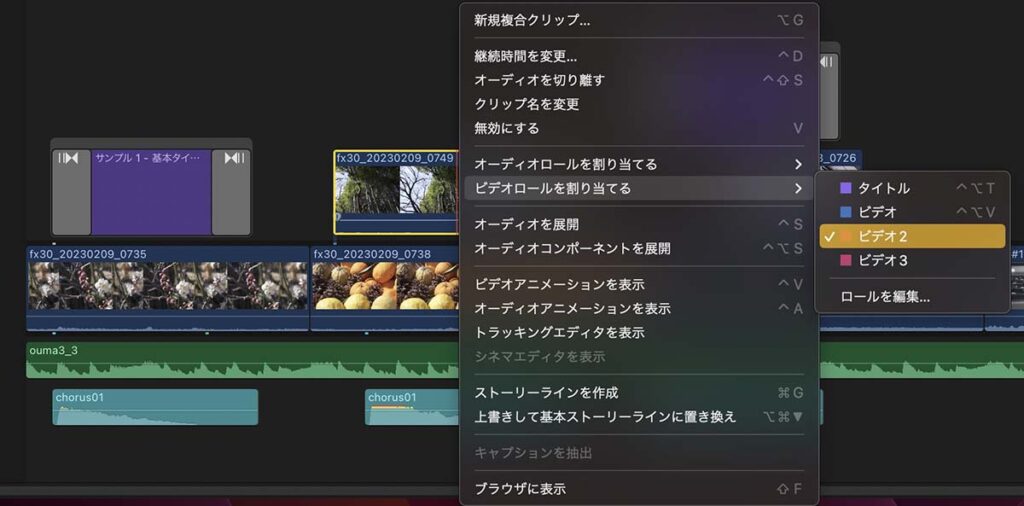This screenshot has height=506, width=1024.
Task: Click ストーリーラインを作成 menu item
Action: point(546,392)
